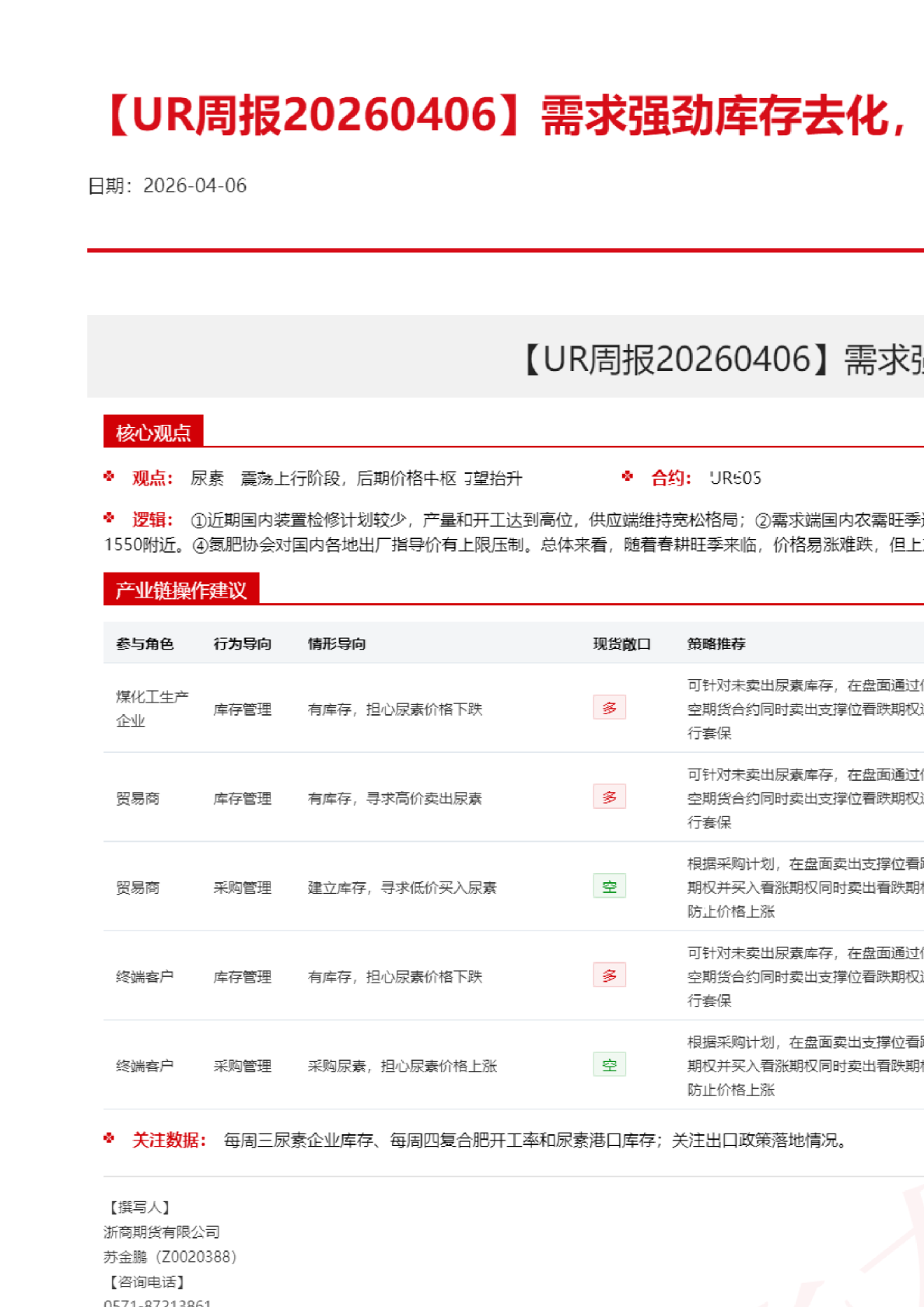
Task: Click the 空 badge in 贸易商 采购管理 row
Action: (x=609, y=887)
